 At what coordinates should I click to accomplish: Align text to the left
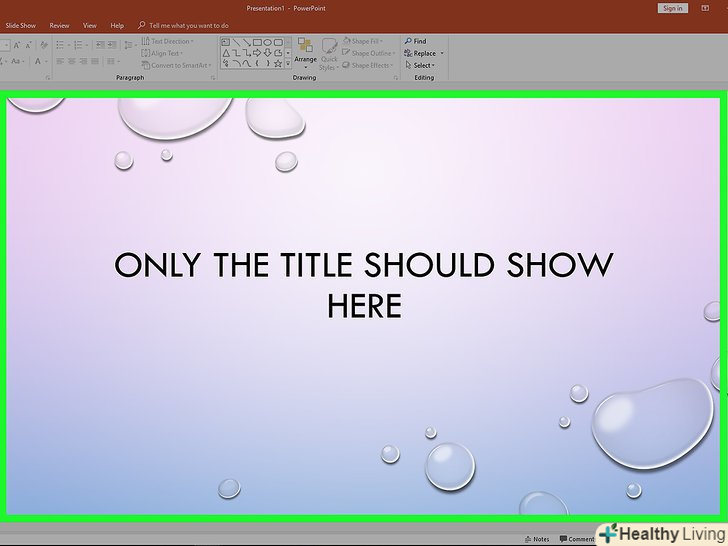pos(60,61)
